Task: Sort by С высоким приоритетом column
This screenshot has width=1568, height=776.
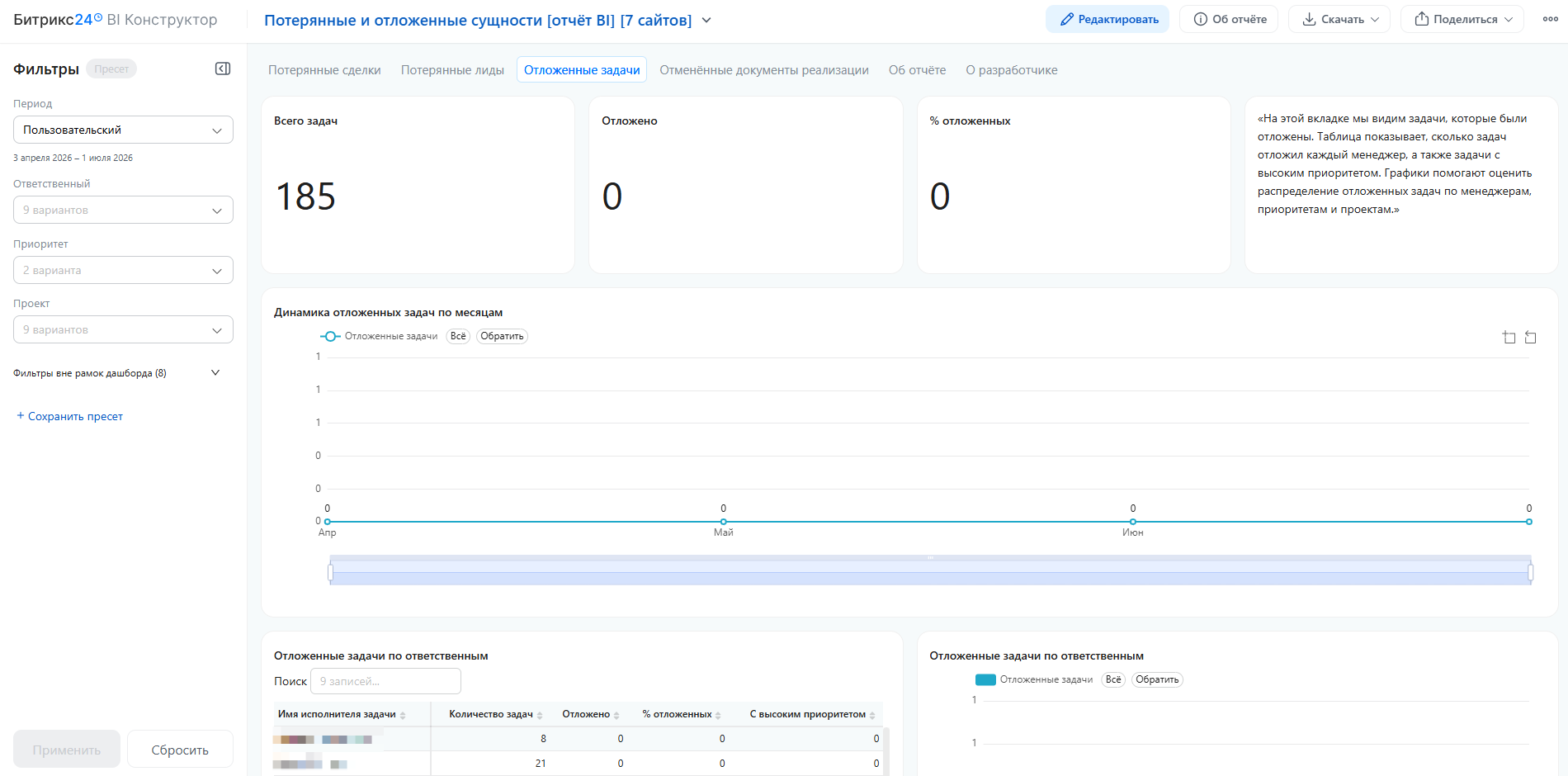Action: point(872,715)
